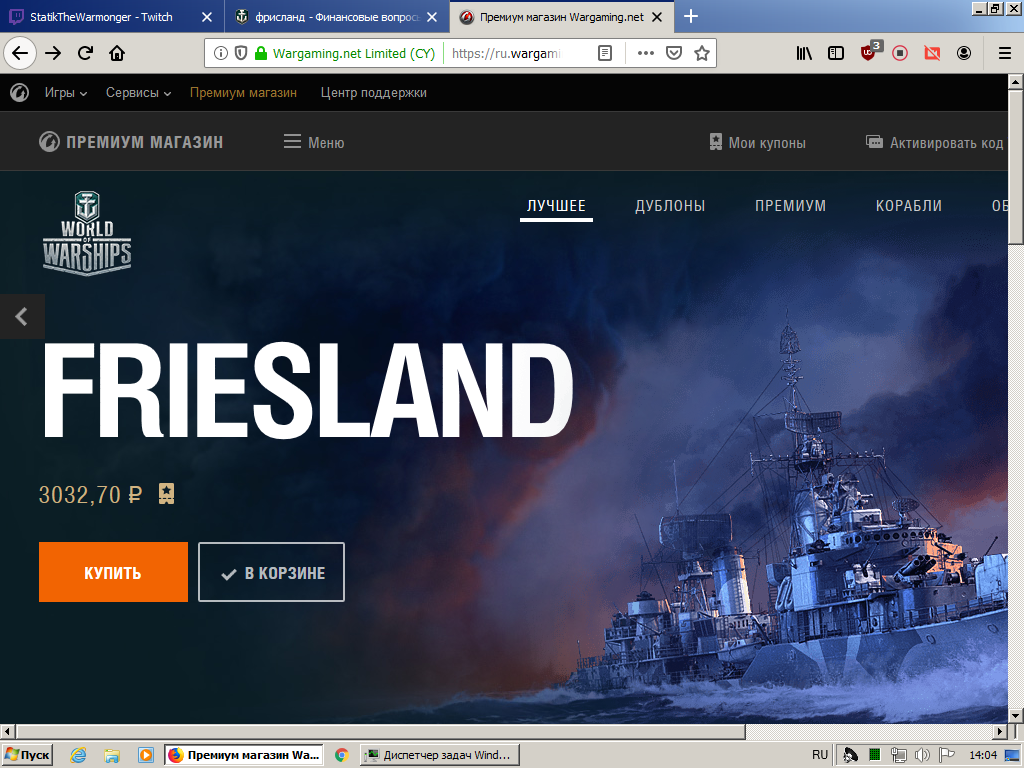The width and height of the screenshot is (1024, 768).
Task: Click the green padlock security icon
Action: pos(261,53)
